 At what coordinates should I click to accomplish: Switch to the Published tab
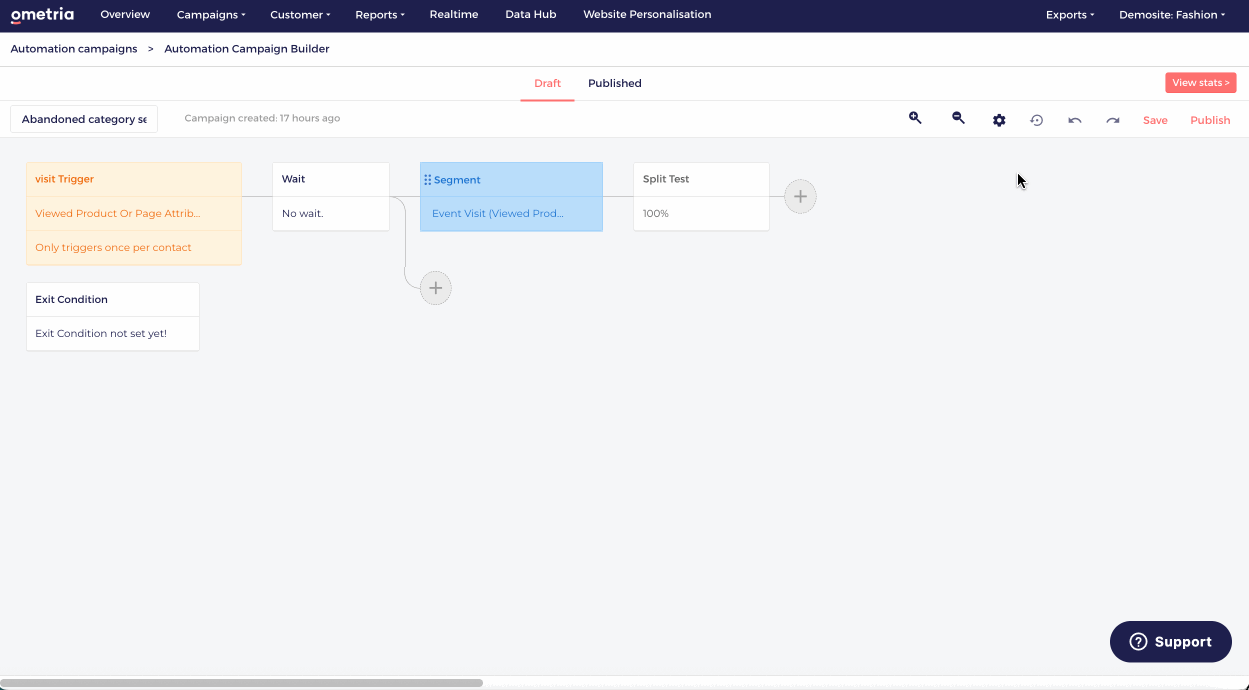615,84
